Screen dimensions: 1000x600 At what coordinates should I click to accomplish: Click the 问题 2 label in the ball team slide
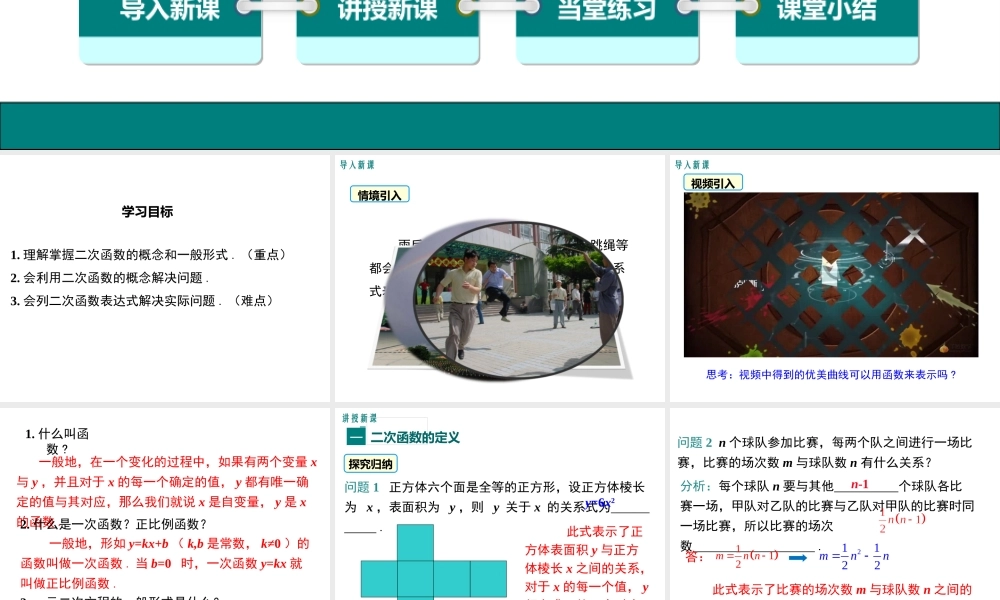(695, 443)
